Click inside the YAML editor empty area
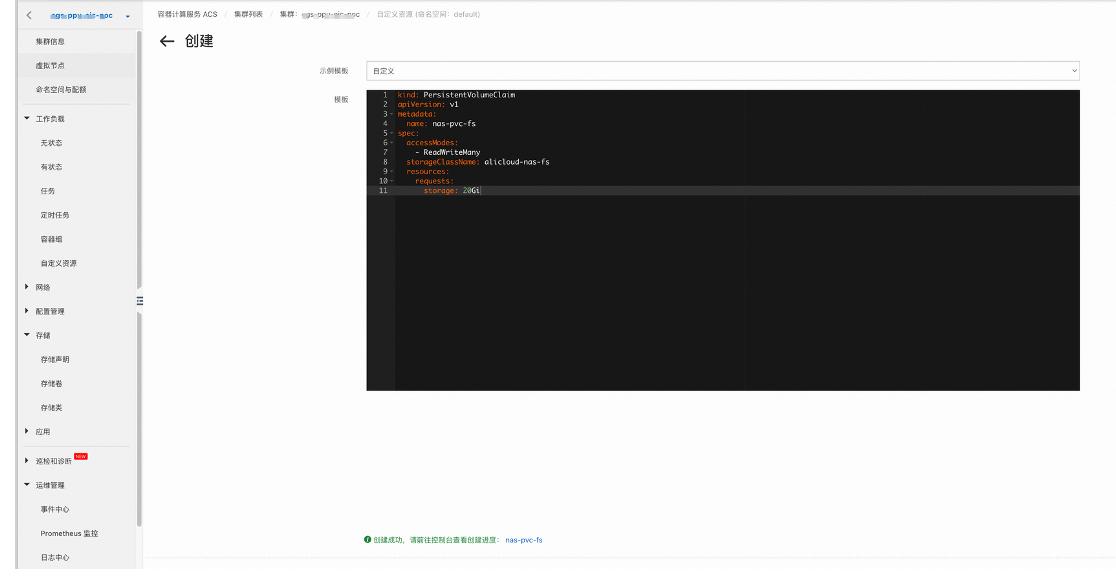The height and width of the screenshot is (581, 1116). pos(737,292)
